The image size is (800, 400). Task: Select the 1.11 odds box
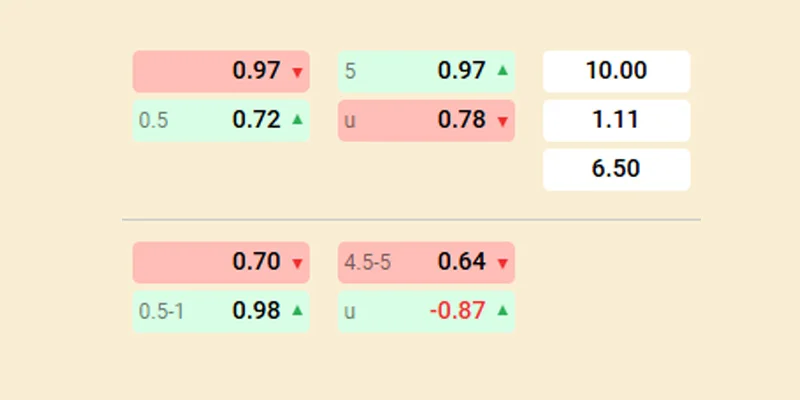point(616,120)
